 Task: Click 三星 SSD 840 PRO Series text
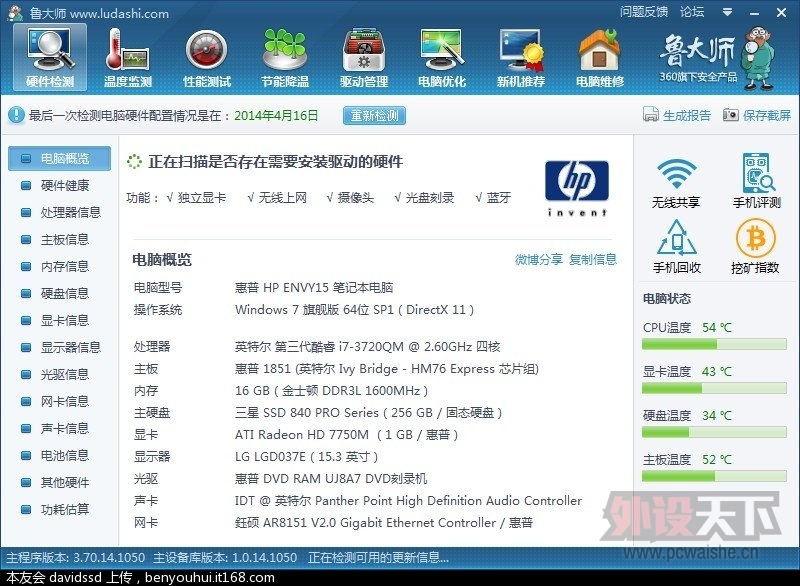[x=368, y=413]
